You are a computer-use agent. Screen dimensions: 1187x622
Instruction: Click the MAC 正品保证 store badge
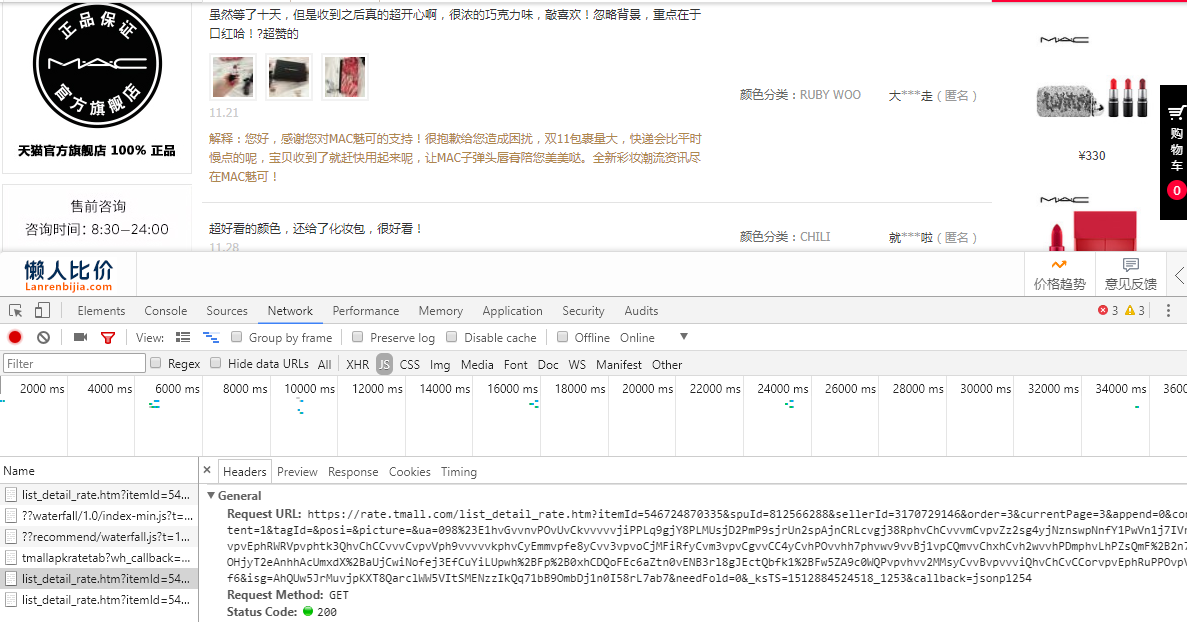[97, 64]
